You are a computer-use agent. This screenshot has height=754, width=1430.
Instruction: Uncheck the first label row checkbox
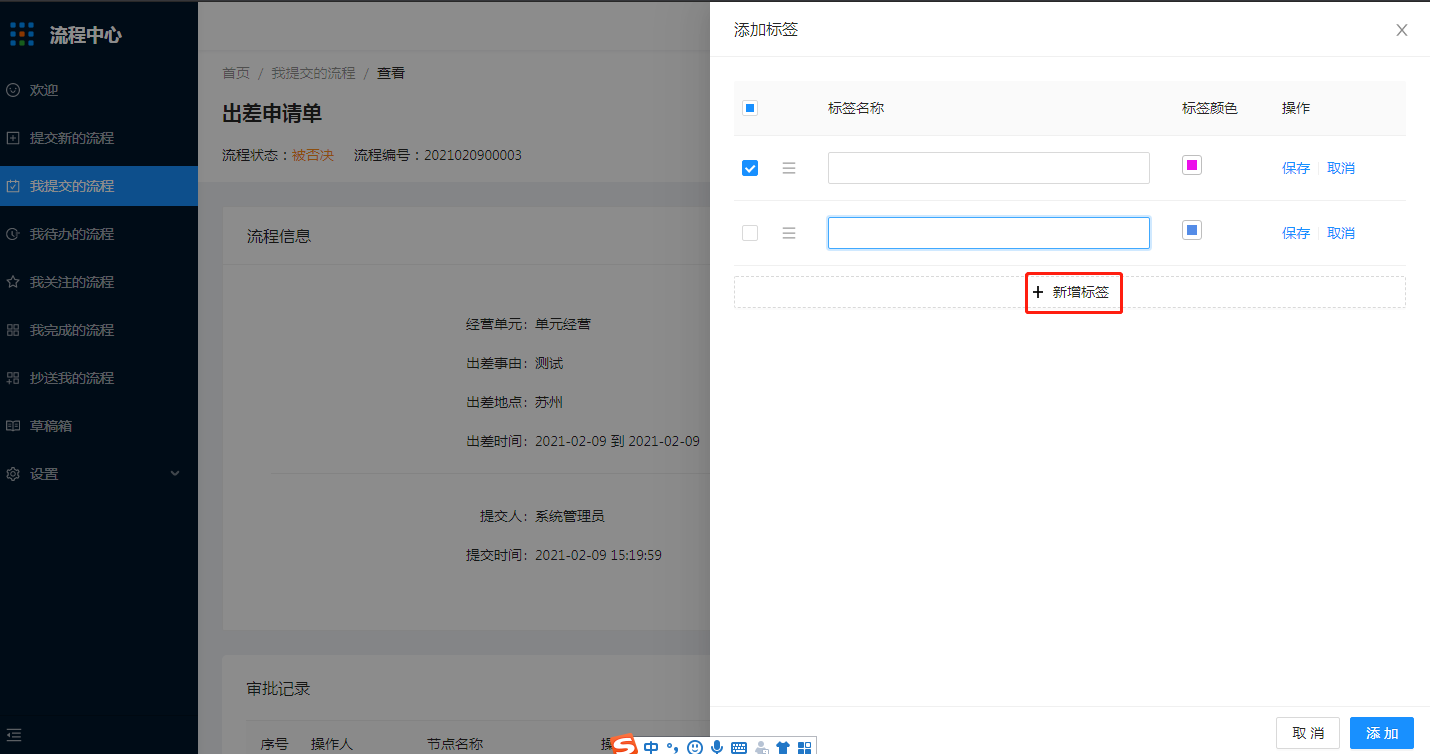point(750,168)
